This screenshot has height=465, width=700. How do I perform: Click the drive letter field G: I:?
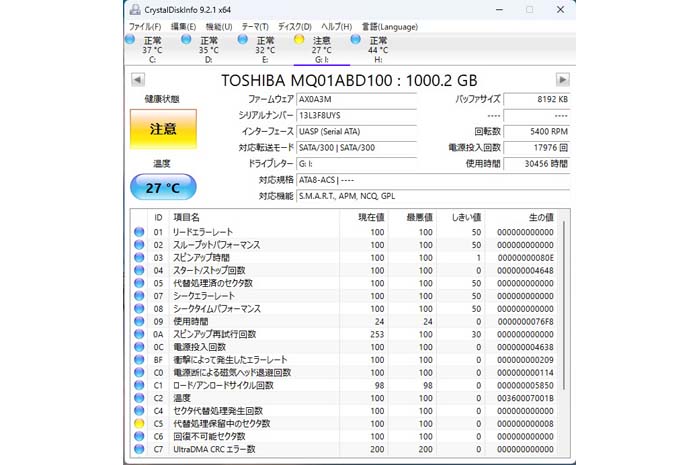(x=356, y=164)
